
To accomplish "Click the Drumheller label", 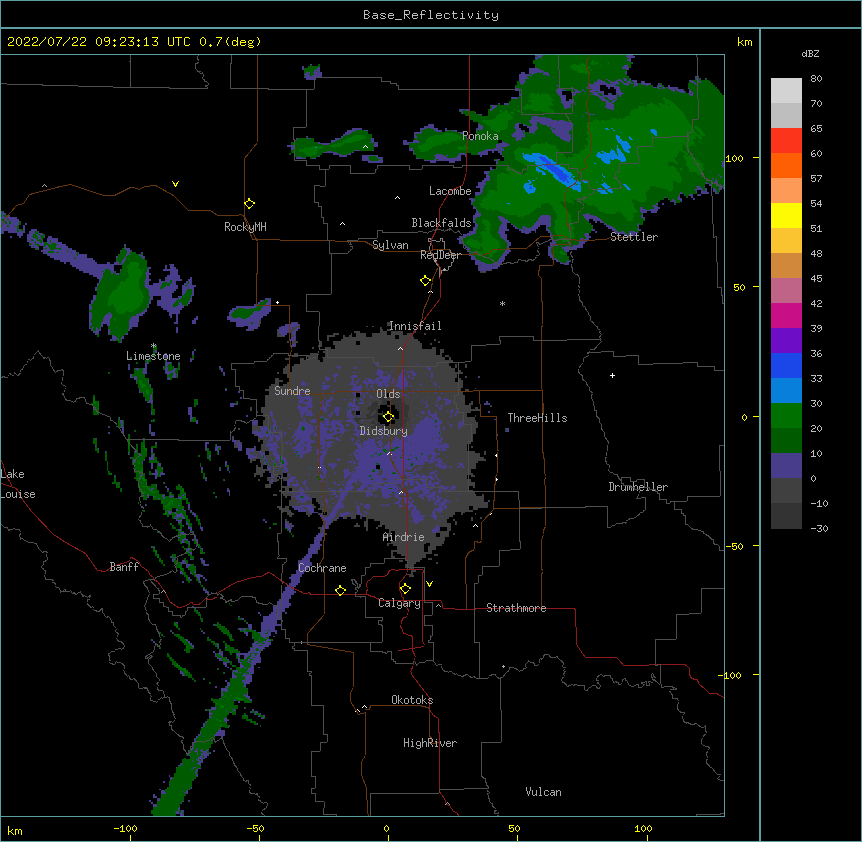I will [x=638, y=487].
